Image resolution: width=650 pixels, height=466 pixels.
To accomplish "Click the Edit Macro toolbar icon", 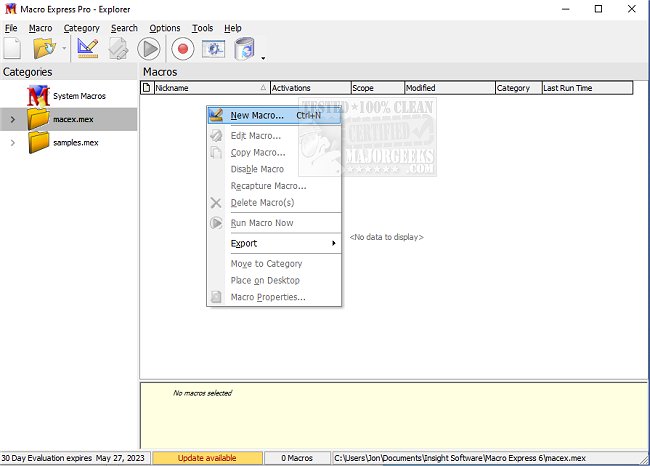I will [x=118, y=48].
